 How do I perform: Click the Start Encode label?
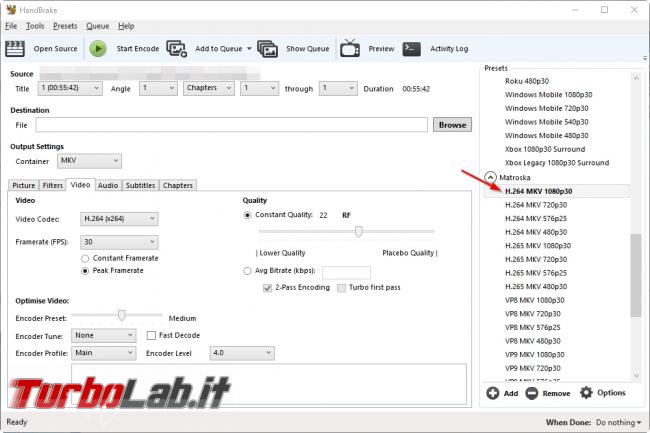coord(138,49)
